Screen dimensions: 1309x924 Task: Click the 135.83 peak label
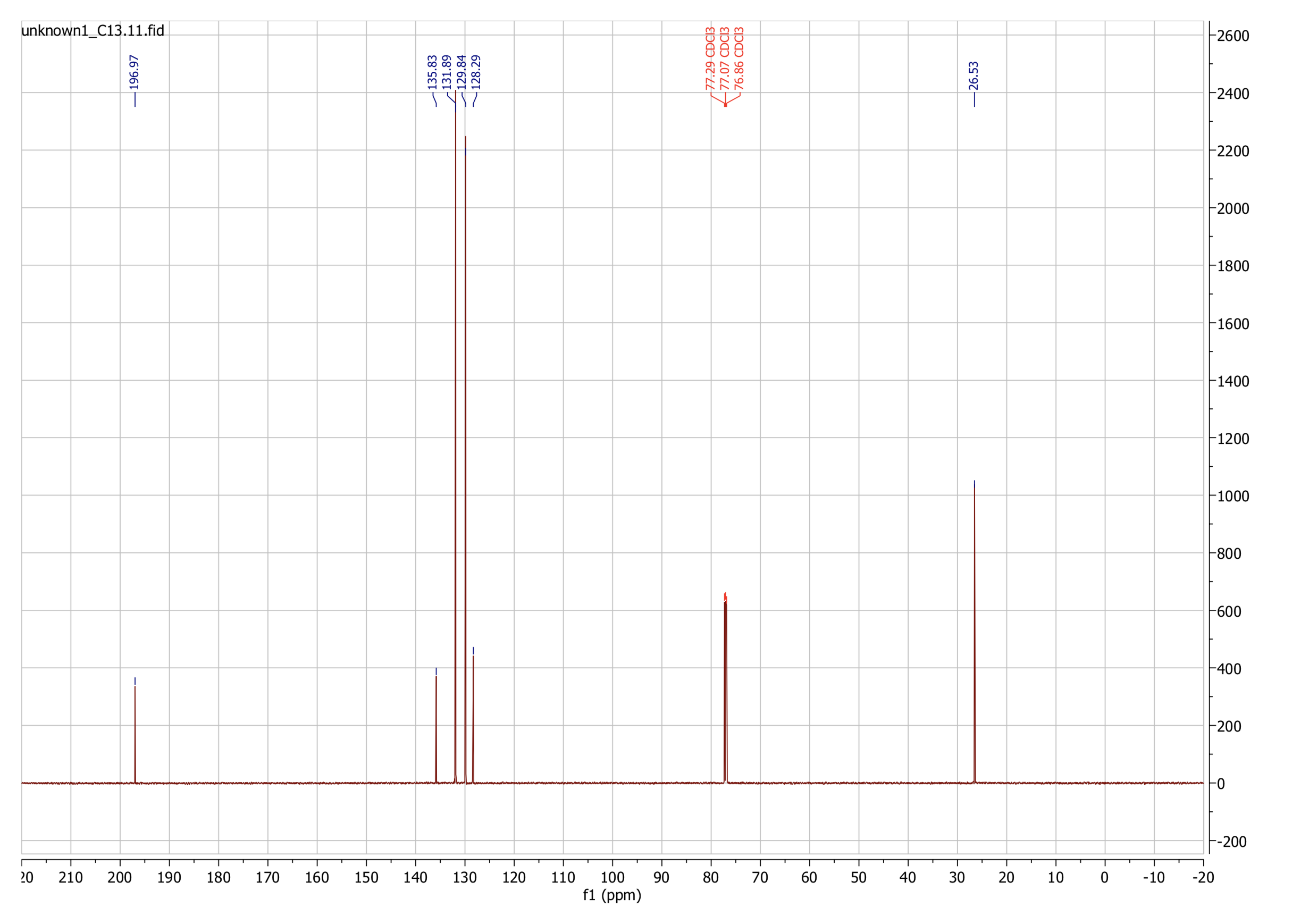coord(433,71)
